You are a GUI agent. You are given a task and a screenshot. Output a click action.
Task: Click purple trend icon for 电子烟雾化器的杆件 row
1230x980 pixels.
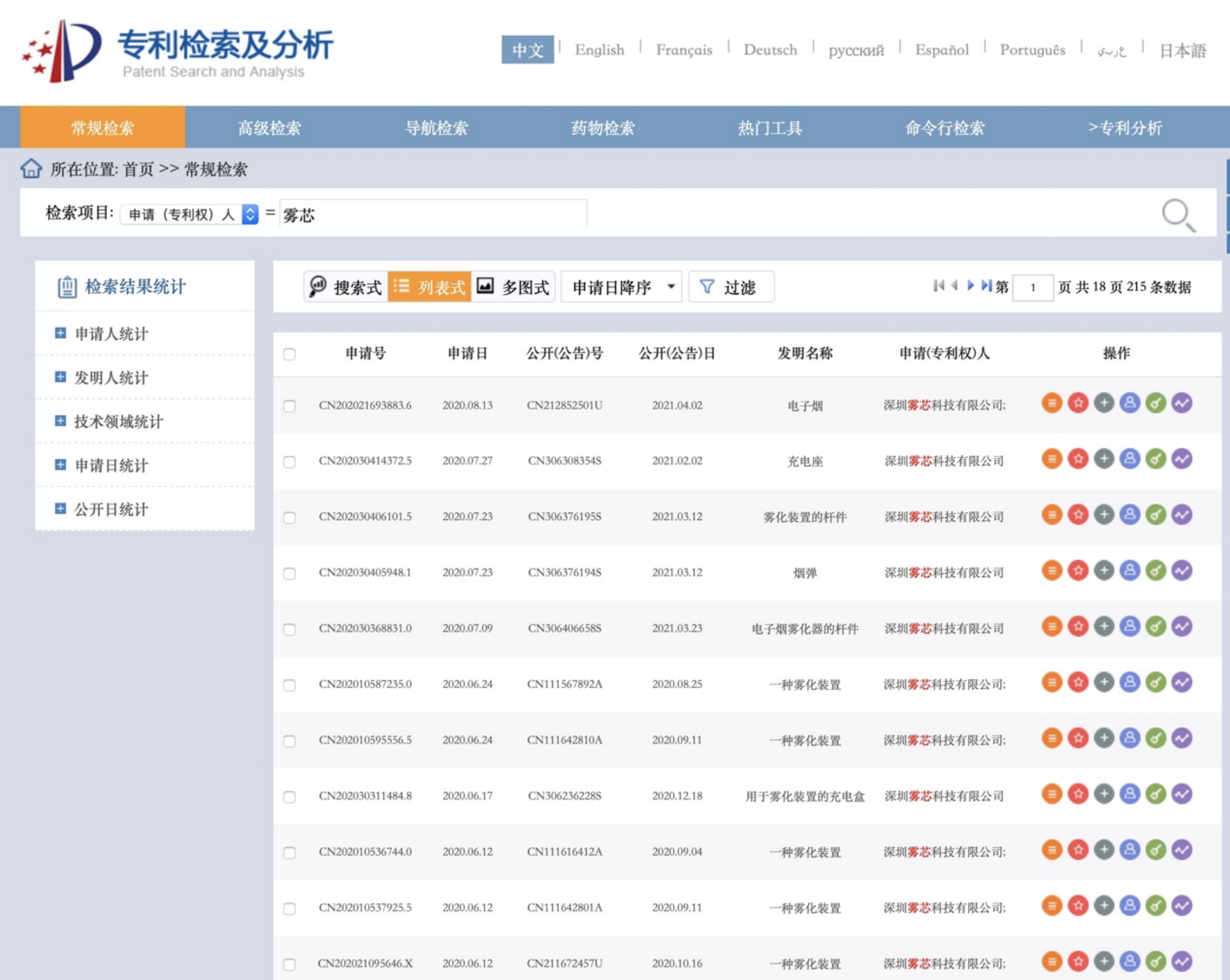coord(1182,627)
